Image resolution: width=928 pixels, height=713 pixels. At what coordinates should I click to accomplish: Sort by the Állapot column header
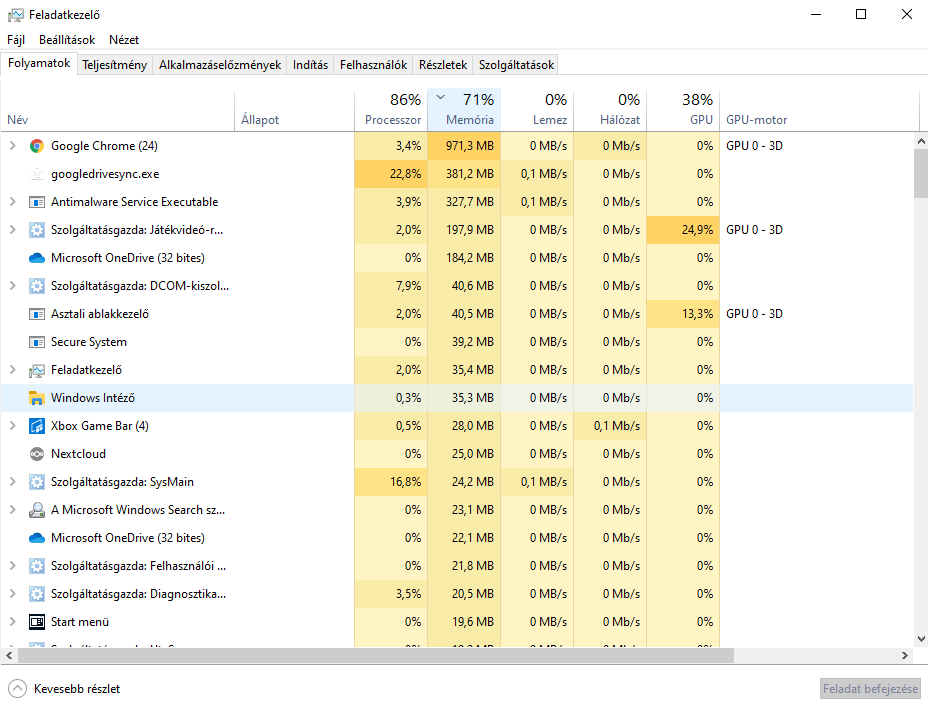click(295, 110)
